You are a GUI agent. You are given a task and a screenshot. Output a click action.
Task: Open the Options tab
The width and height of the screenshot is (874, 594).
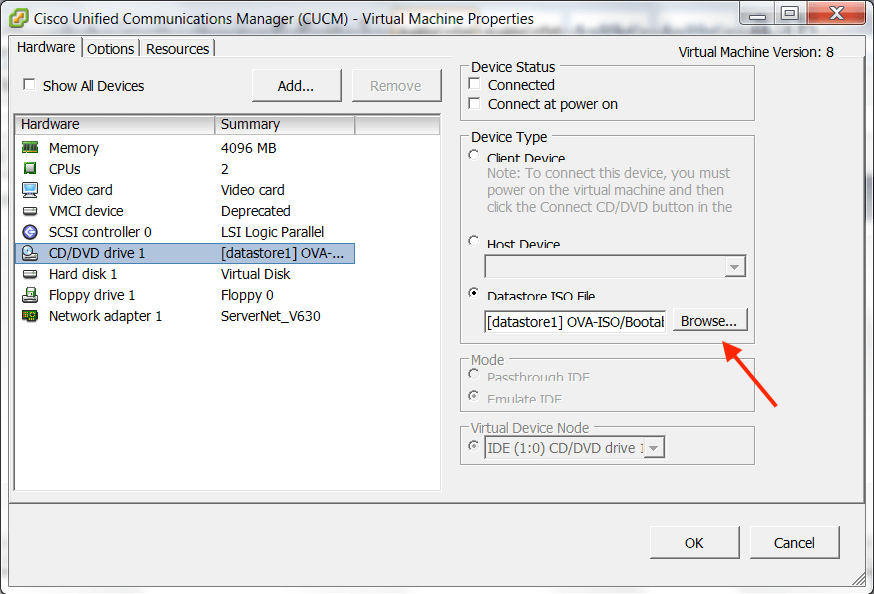click(x=110, y=49)
